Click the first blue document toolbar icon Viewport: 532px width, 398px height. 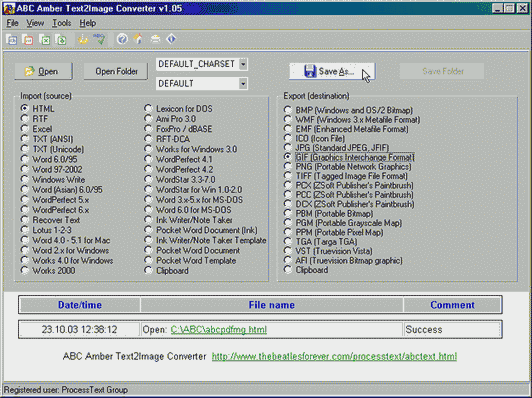click(x=12, y=40)
